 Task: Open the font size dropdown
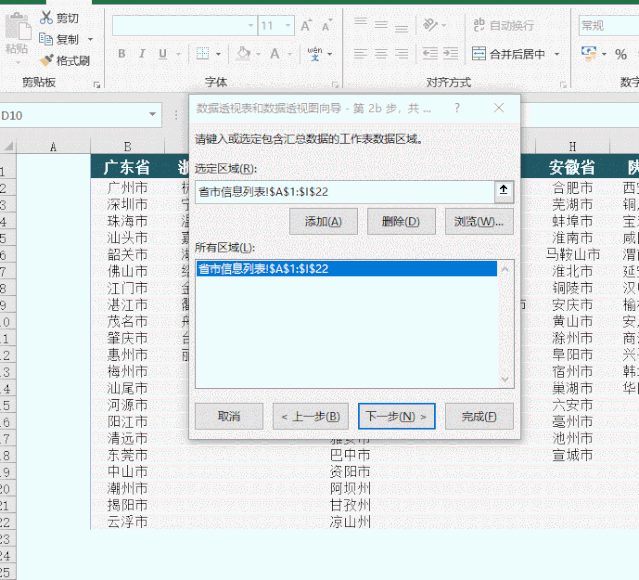288,26
